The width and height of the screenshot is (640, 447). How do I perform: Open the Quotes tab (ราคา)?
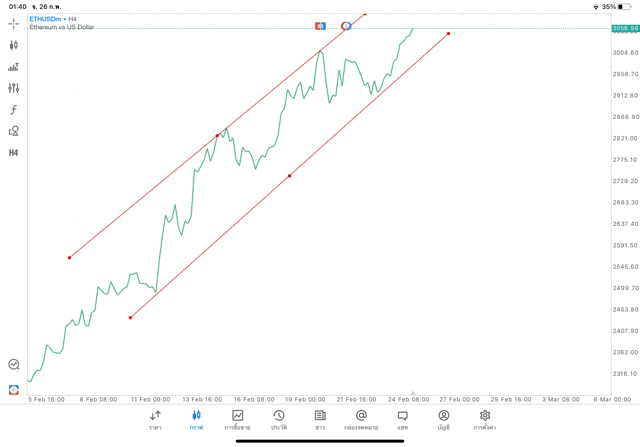coord(155,419)
